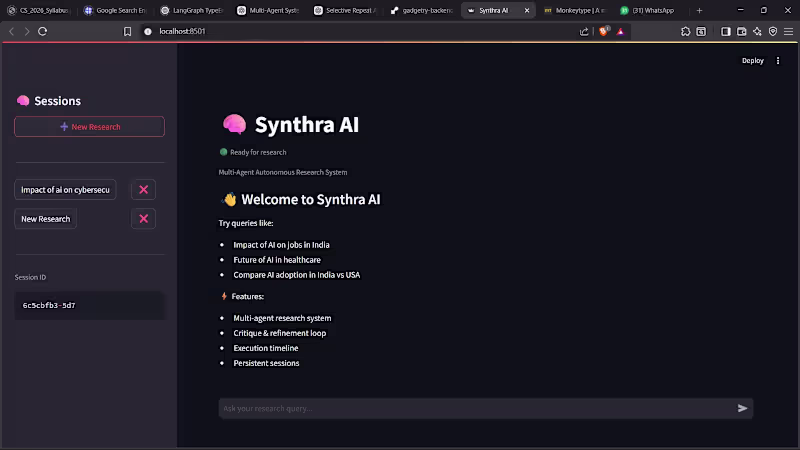Click the localhost:8501 address field
This screenshot has height=450, width=800.
pos(182,31)
